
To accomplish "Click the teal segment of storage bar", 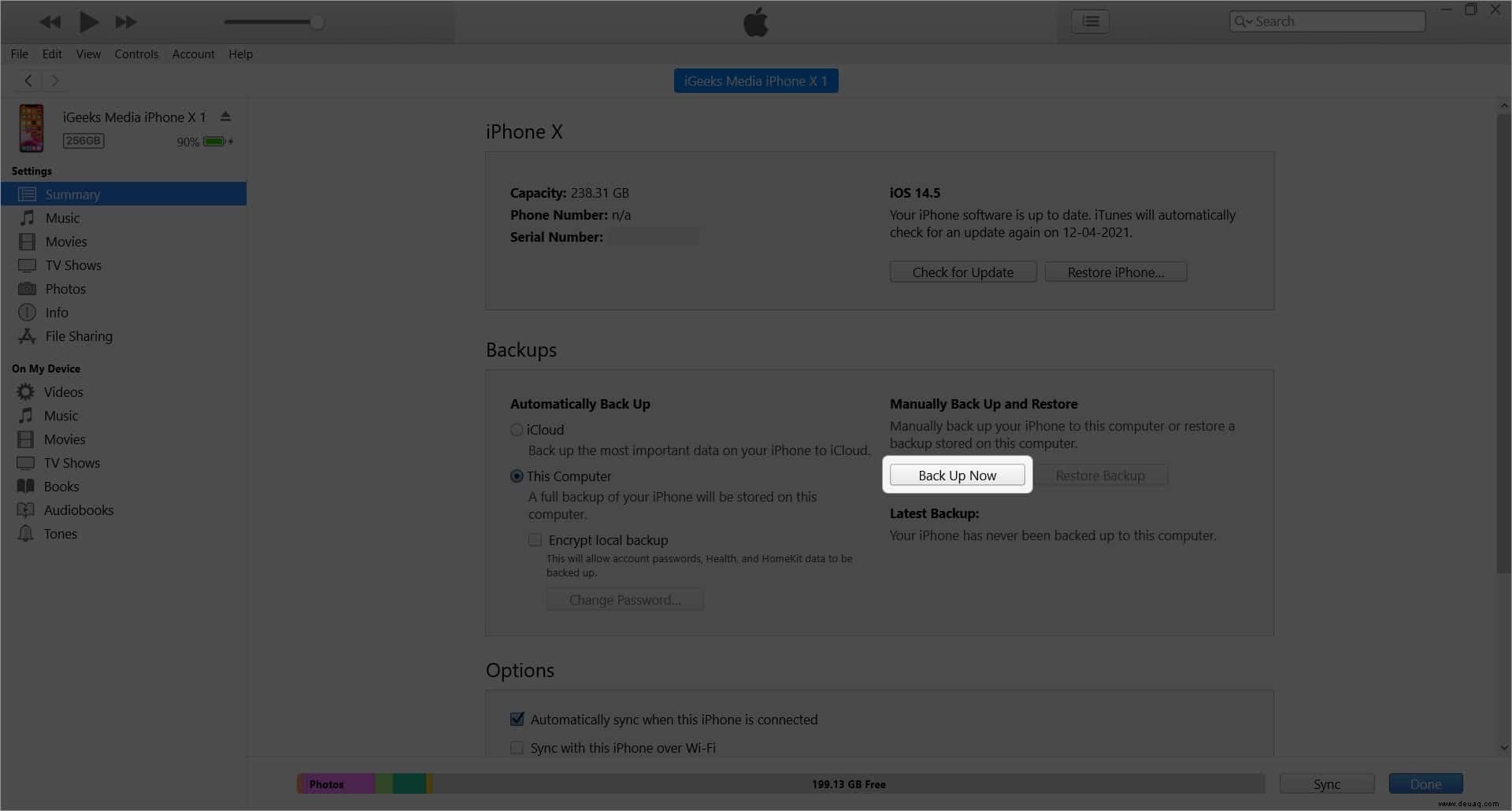I will [x=409, y=784].
